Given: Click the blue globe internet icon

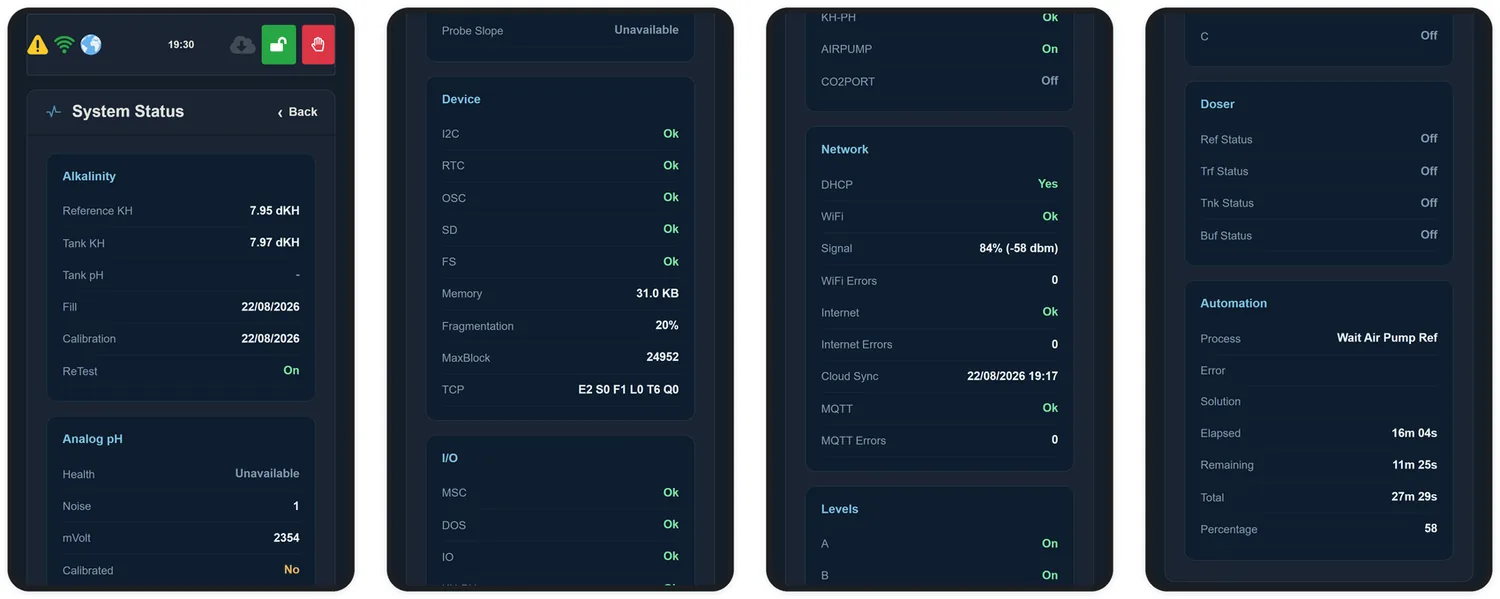Looking at the screenshot, I should (x=91, y=44).
